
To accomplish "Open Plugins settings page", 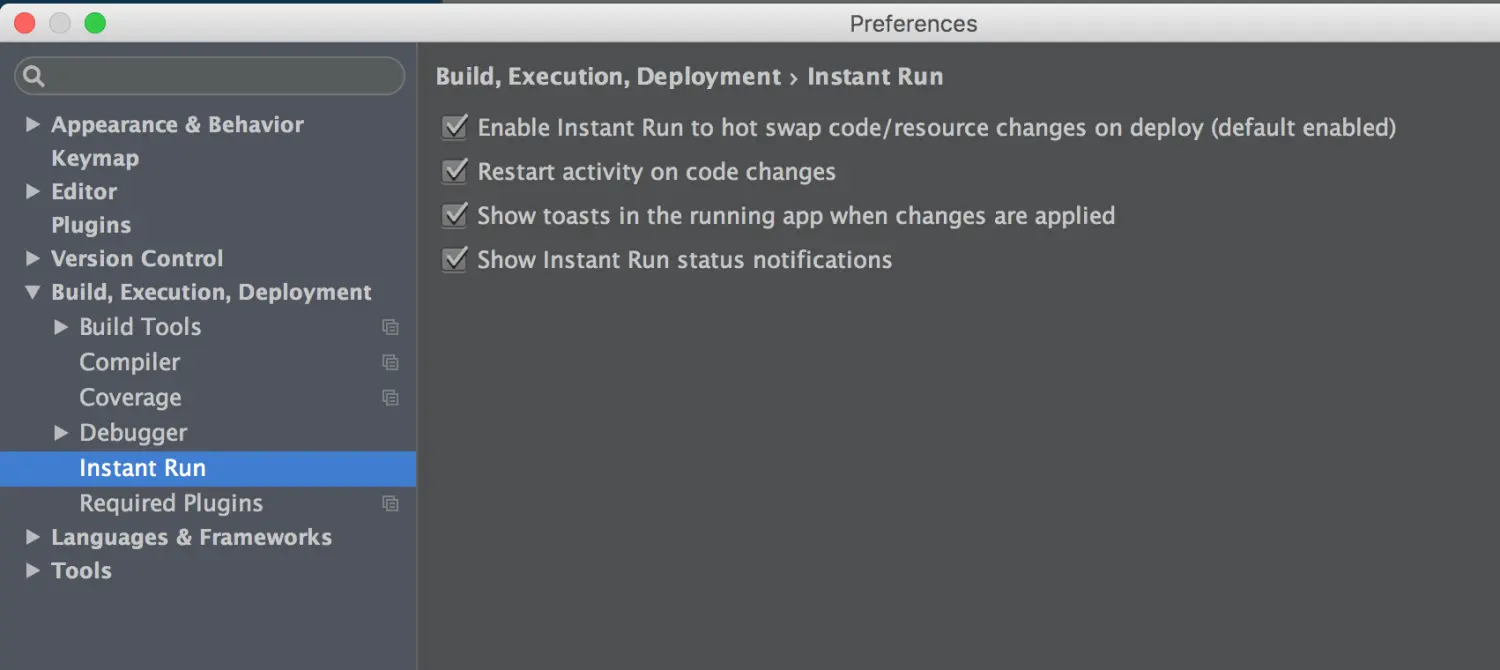I will 91,225.
